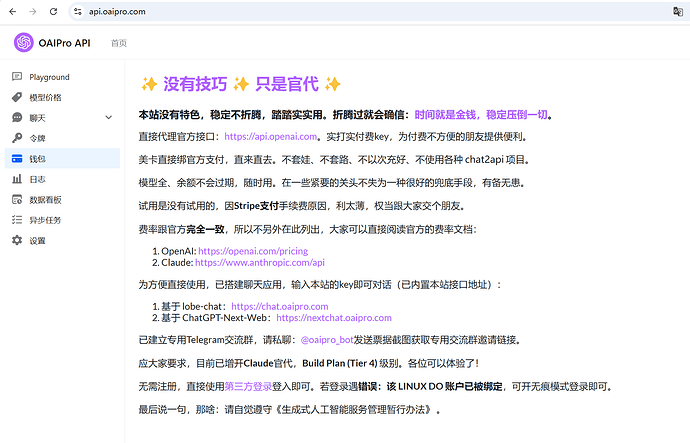Go back using browser back arrow
Viewport: 690px width, 443px height.
(x=12, y=12)
